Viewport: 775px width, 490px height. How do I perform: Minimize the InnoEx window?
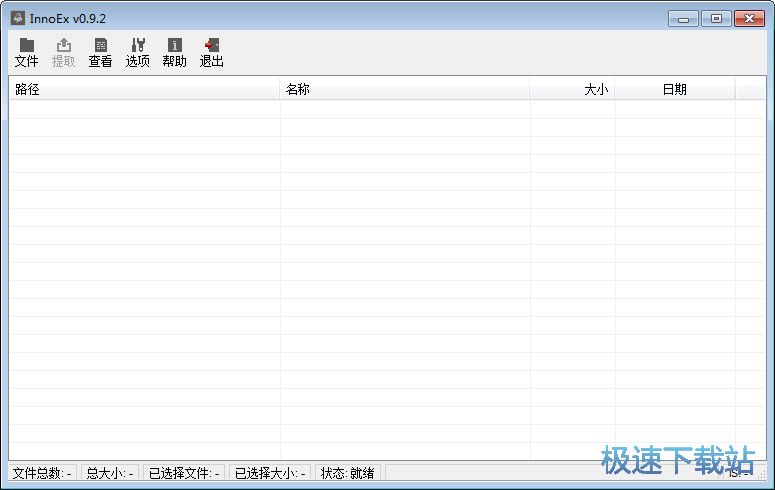click(683, 18)
